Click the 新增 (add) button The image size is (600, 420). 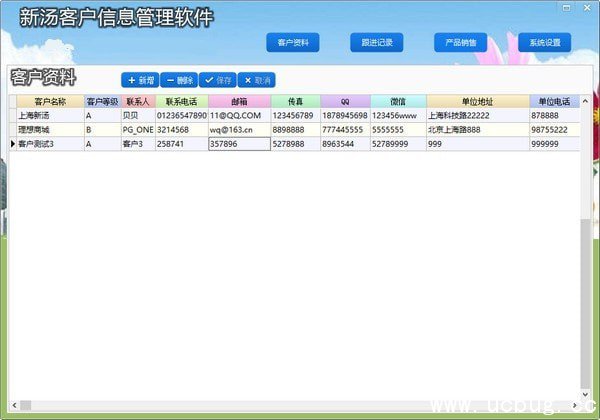pos(140,80)
